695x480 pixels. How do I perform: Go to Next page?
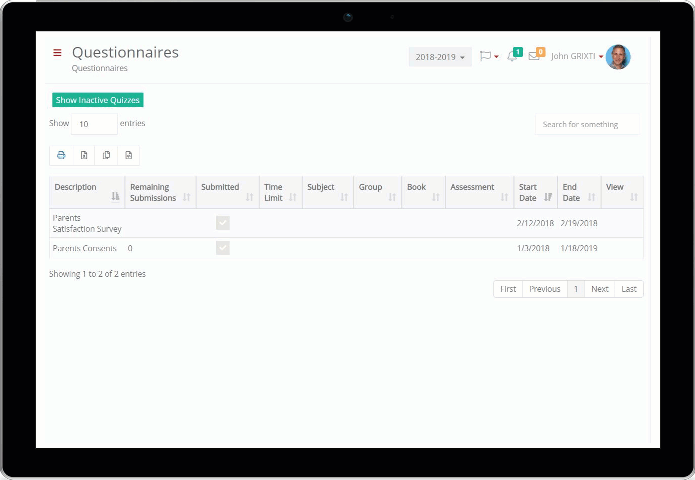(600, 289)
